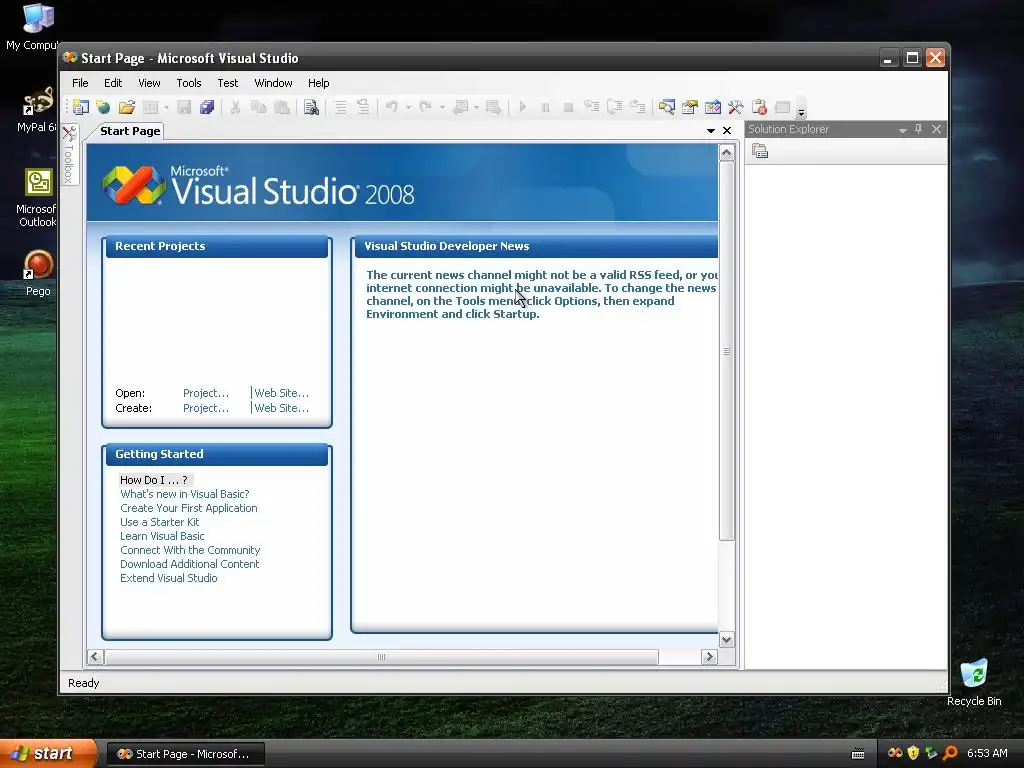
Task: Open the Undo history dropdown arrow
Action: click(408, 107)
